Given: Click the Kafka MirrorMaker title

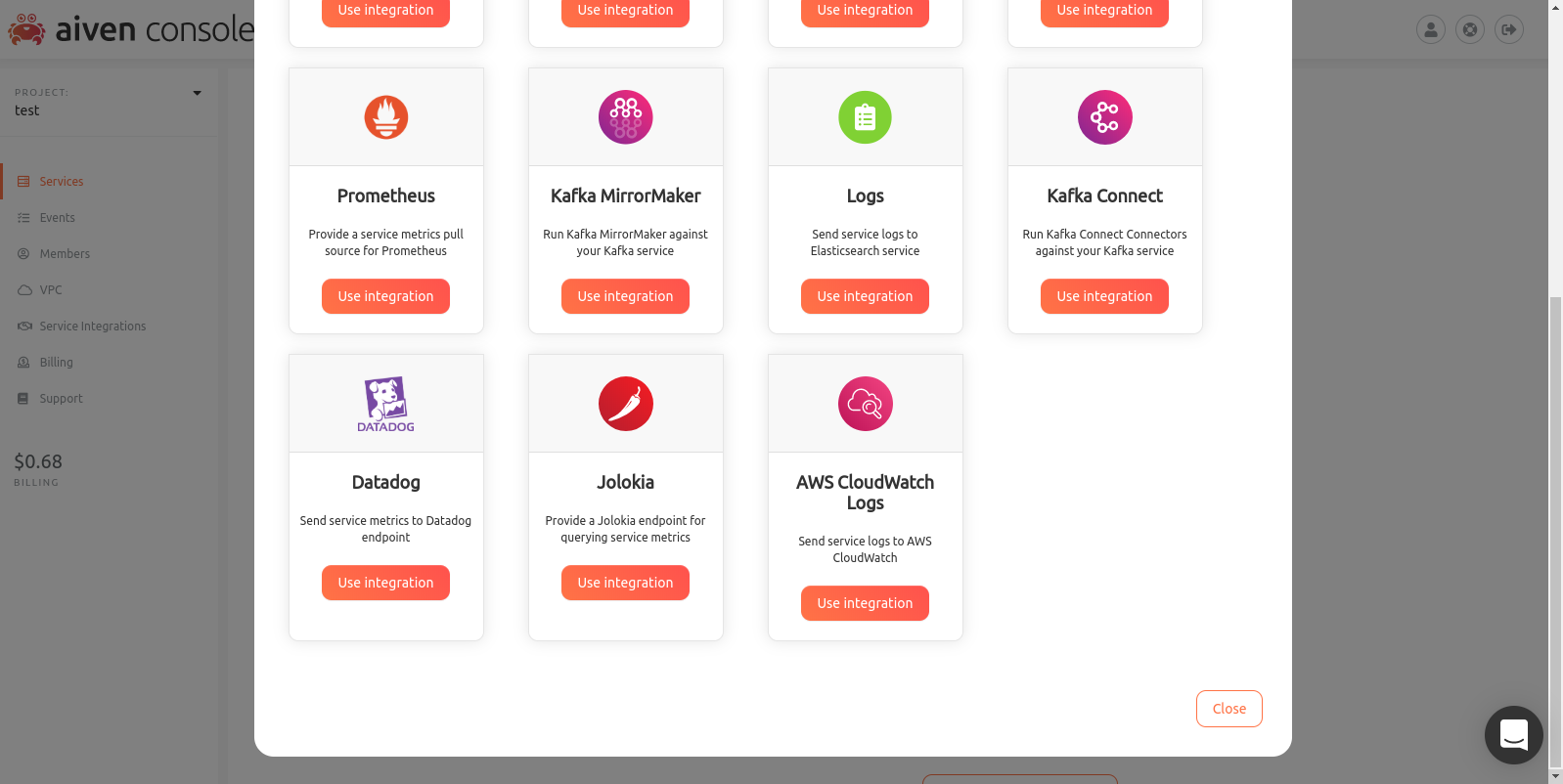Looking at the screenshot, I should tap(625, 196).
